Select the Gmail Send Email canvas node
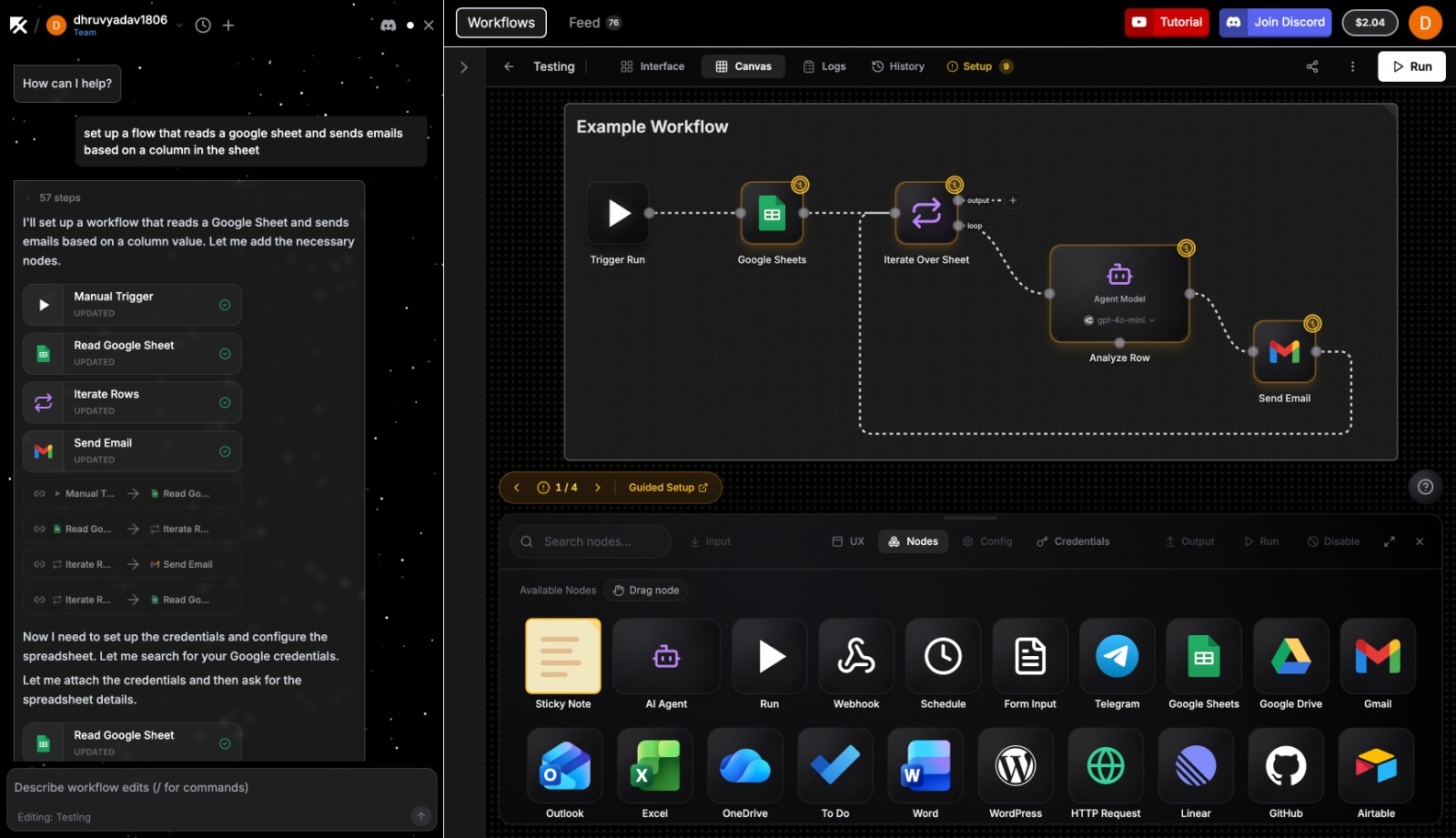 click(x=1284, y=352)
